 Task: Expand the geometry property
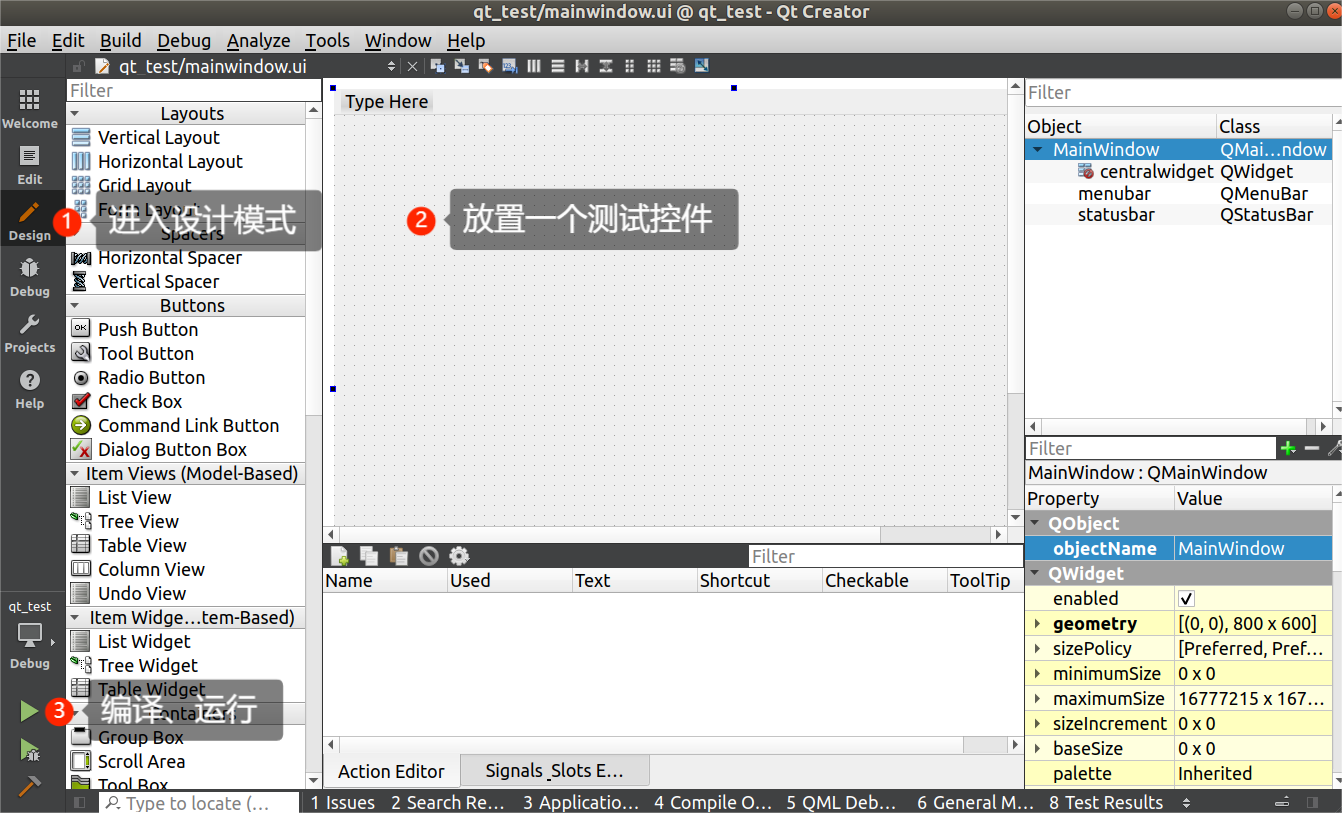(1037, 624)
